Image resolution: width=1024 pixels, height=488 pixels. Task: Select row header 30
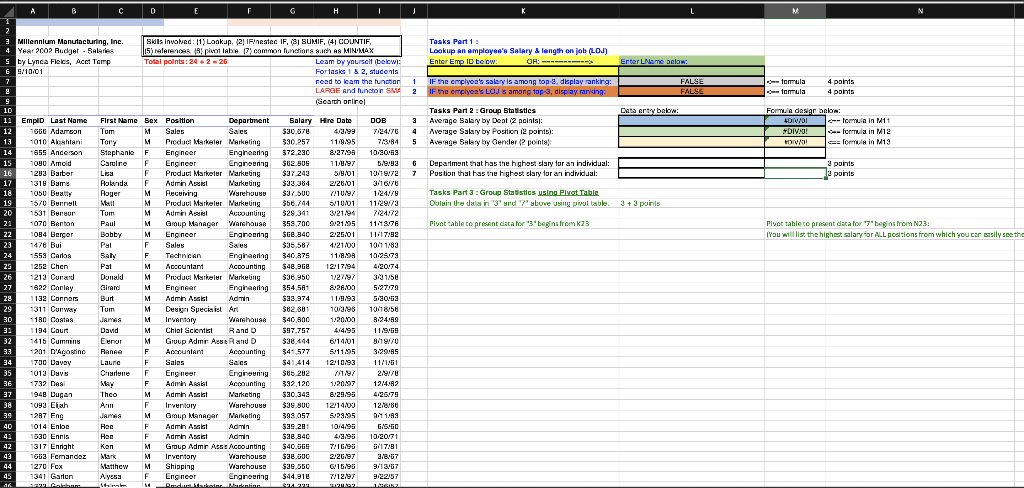click(x=8, y=320)
